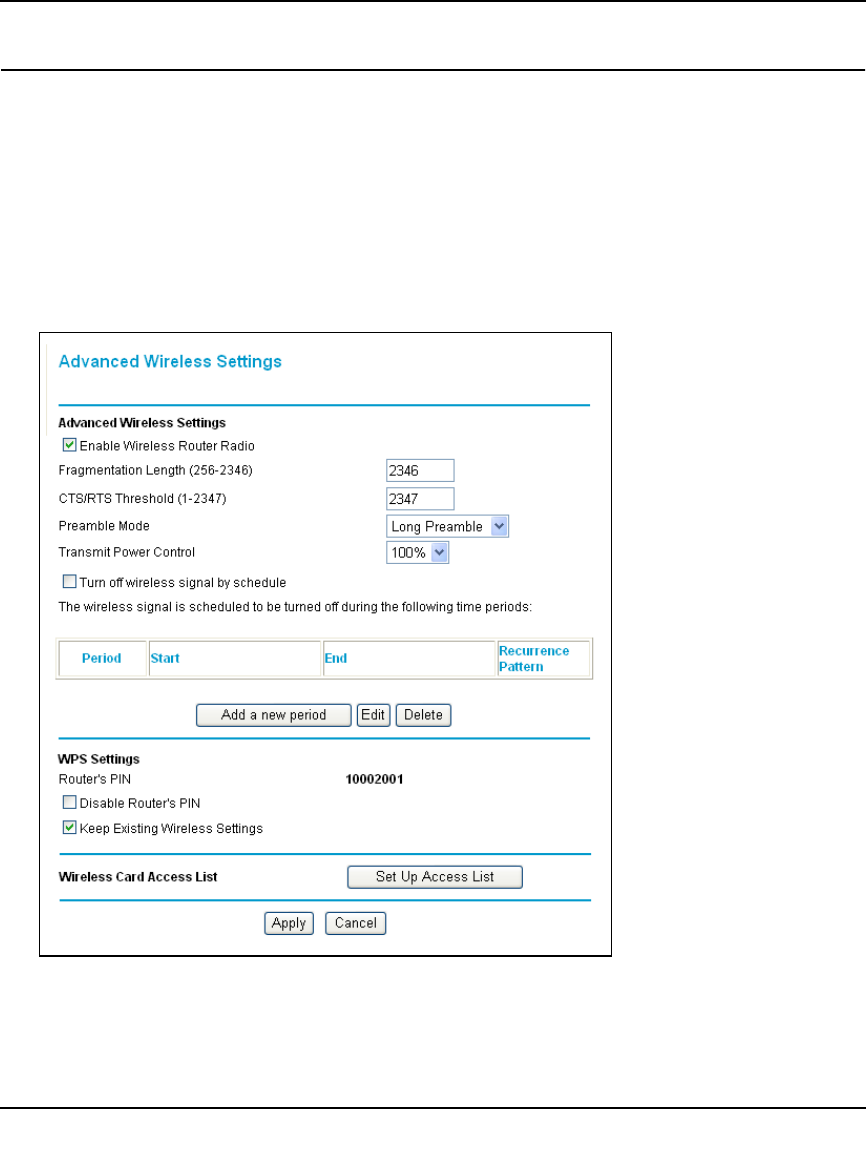Apply the wireless settings
Viewport: 866px width, 1171px height.
point(289,923)
